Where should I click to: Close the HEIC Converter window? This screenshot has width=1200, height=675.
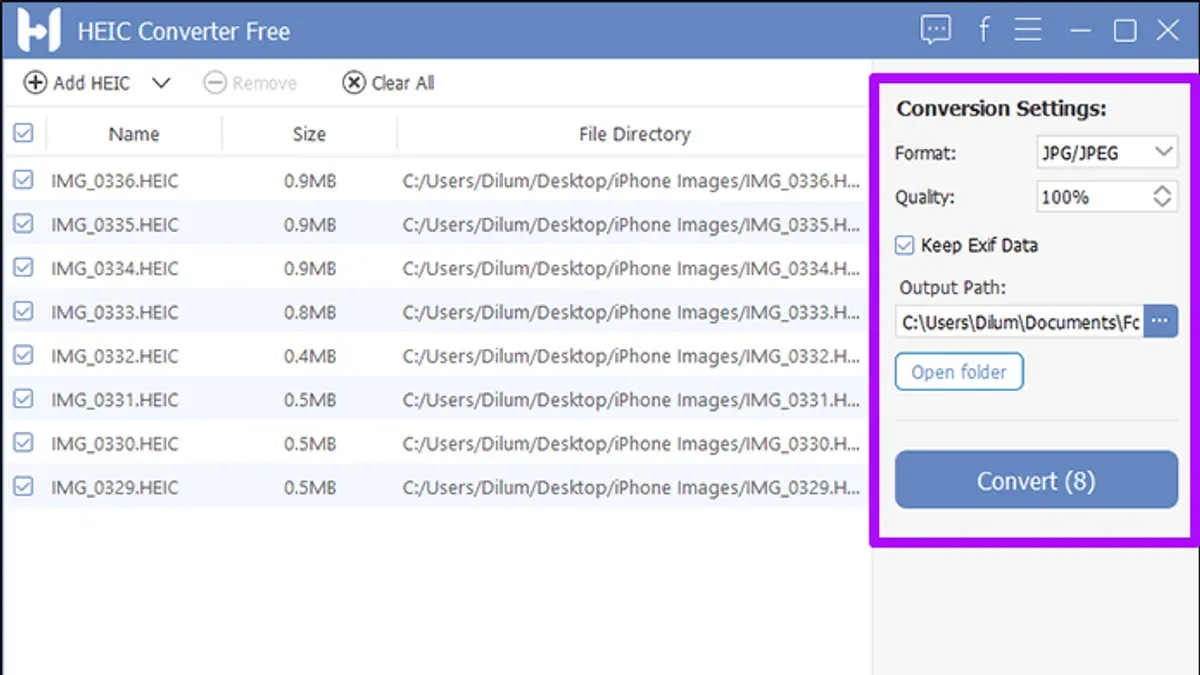[x=1168, y=30]
